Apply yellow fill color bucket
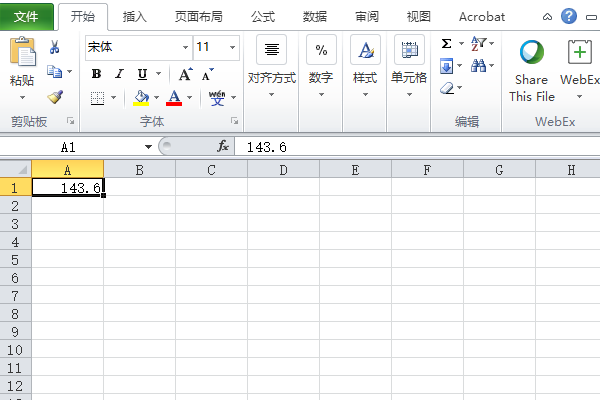This screenshot has height=400, width=600. [141, 98]
